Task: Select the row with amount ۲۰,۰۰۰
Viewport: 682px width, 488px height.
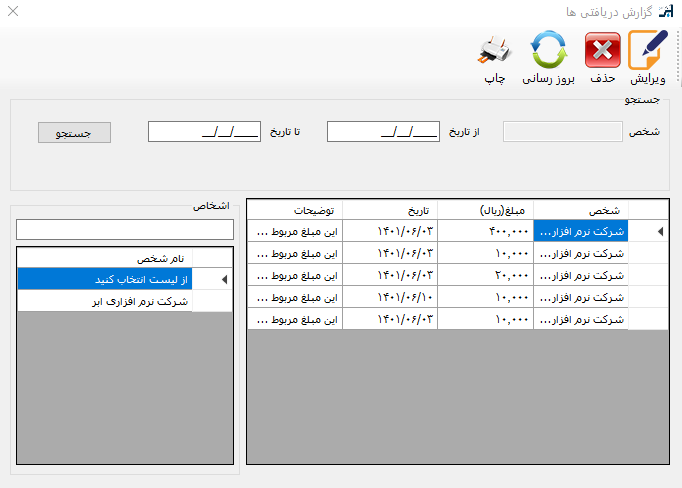Action: coord(487,275)
